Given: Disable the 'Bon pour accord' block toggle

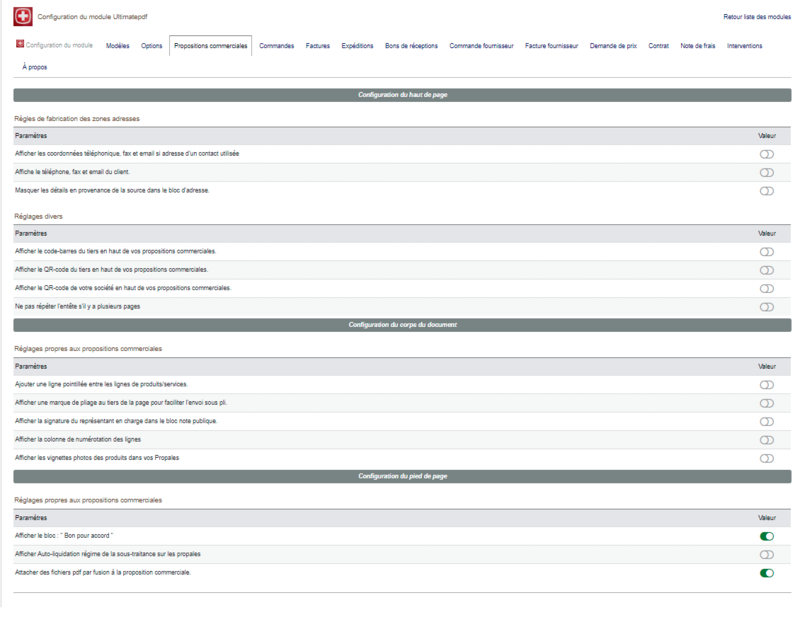Looking at the screenshot, I should point(766,536).
